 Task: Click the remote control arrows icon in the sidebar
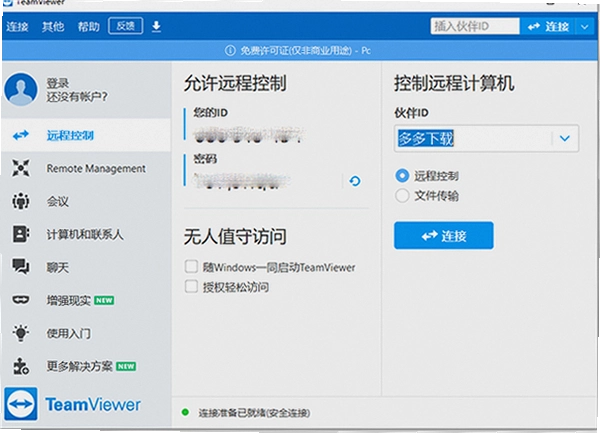tap(21, 135)
